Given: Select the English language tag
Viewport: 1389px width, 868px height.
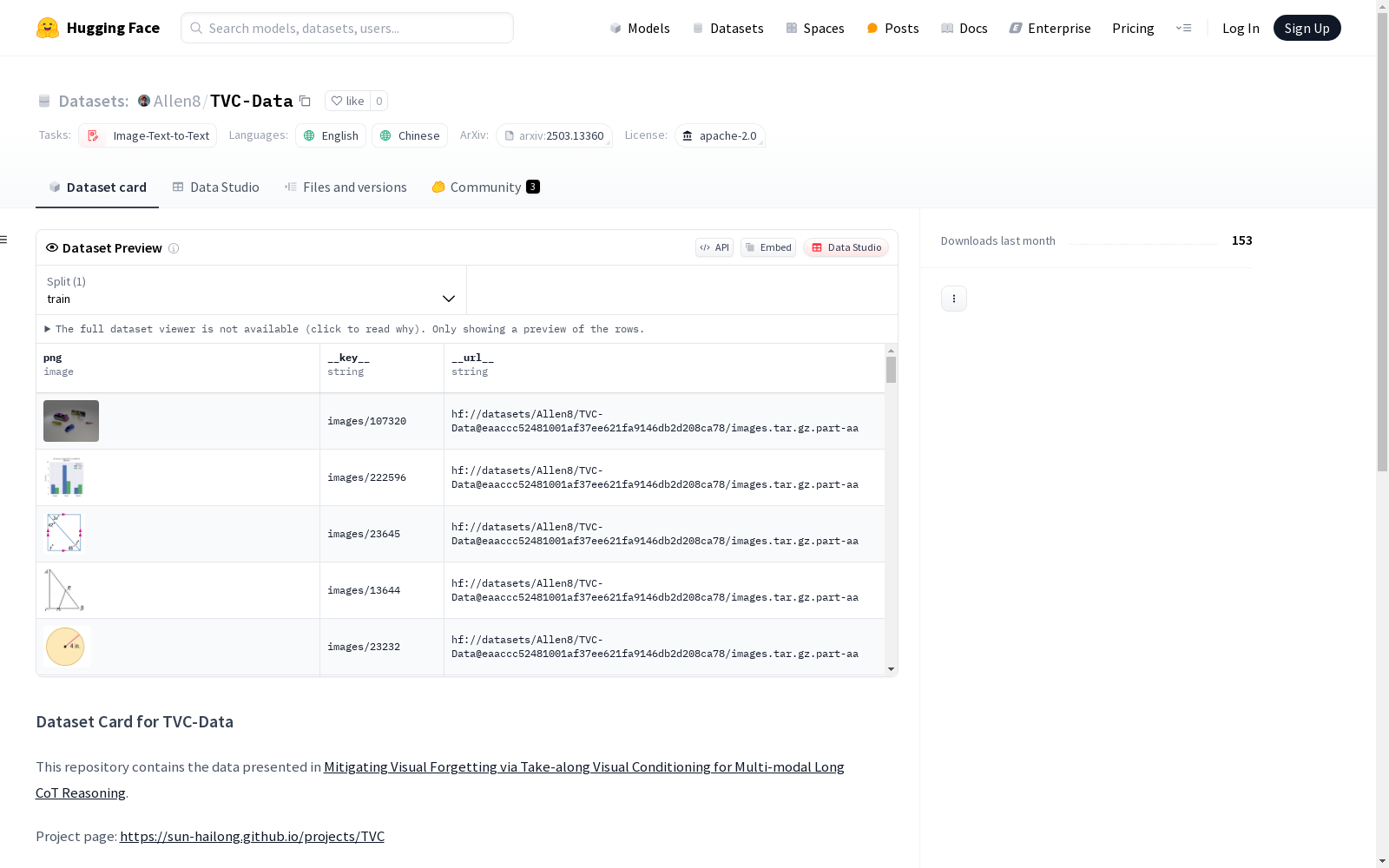Looking at the screenshot, I should [x=331, y=135].
